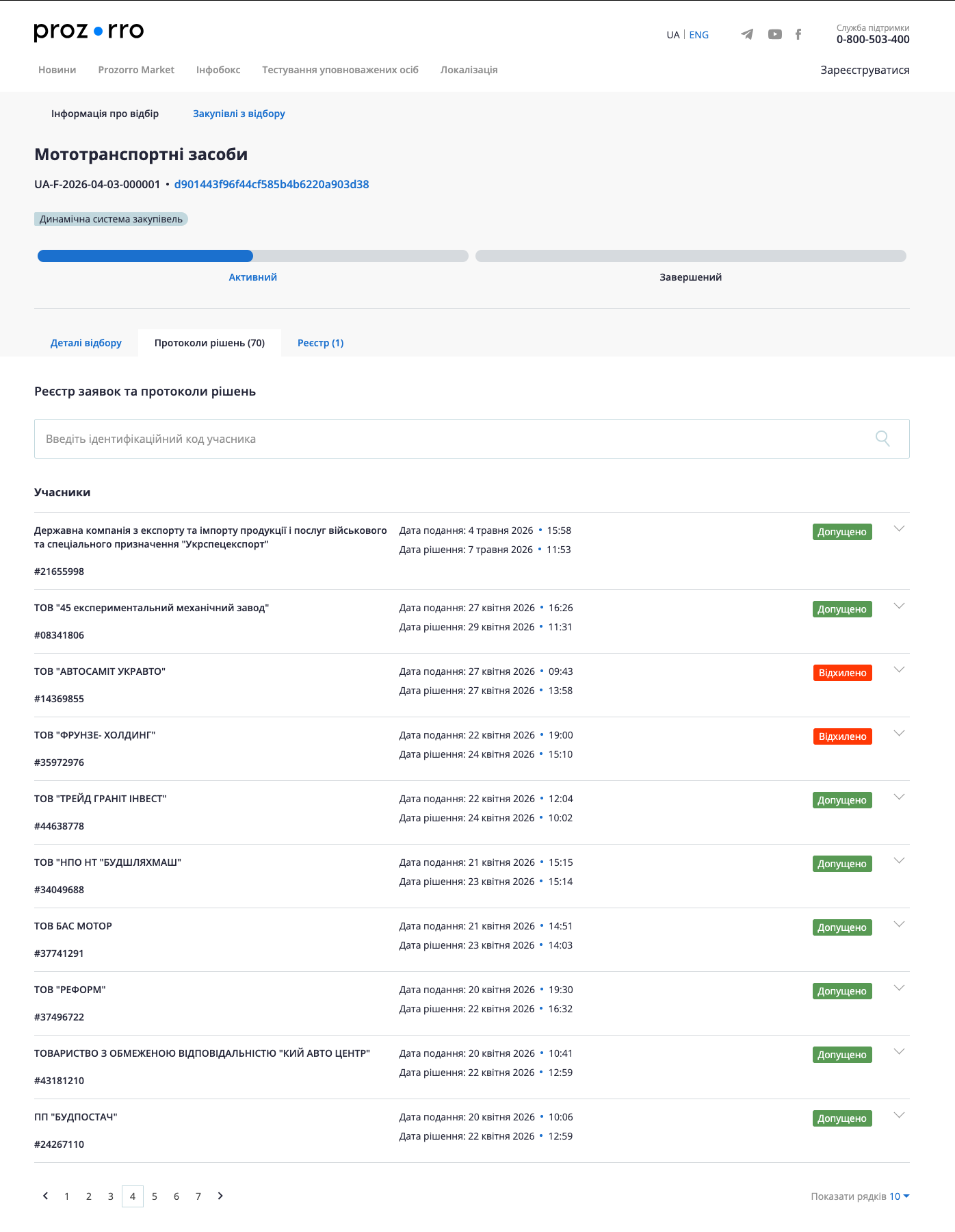Image resolution: width=955 pixels, height=1232 pixels.
Task: Go to page 6
Action: pos(176,1196)
